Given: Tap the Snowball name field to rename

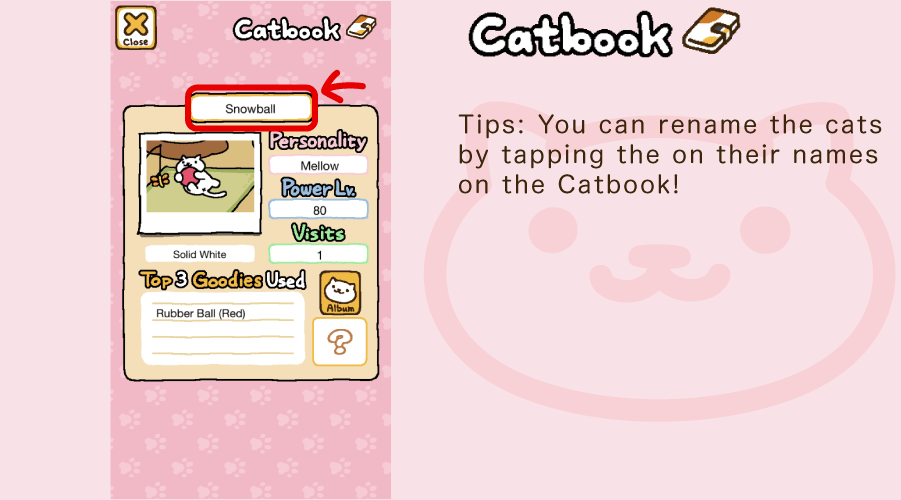Looking at the screenshot, I should tap(251, 109).
